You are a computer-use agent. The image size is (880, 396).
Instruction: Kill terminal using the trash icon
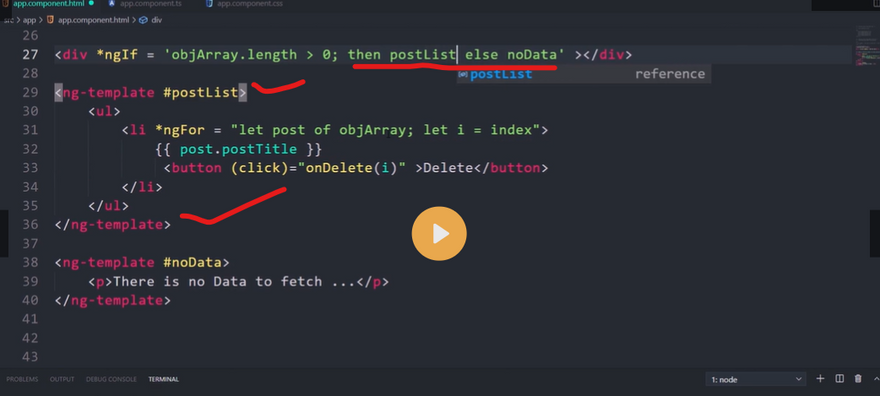point(858,379)
